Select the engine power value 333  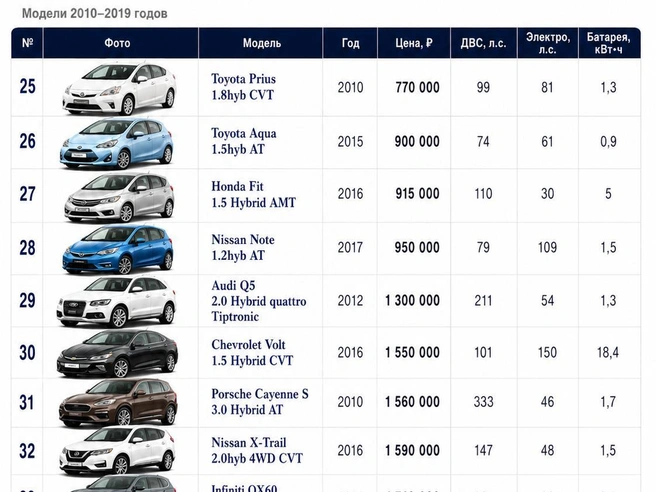point(484,402)
